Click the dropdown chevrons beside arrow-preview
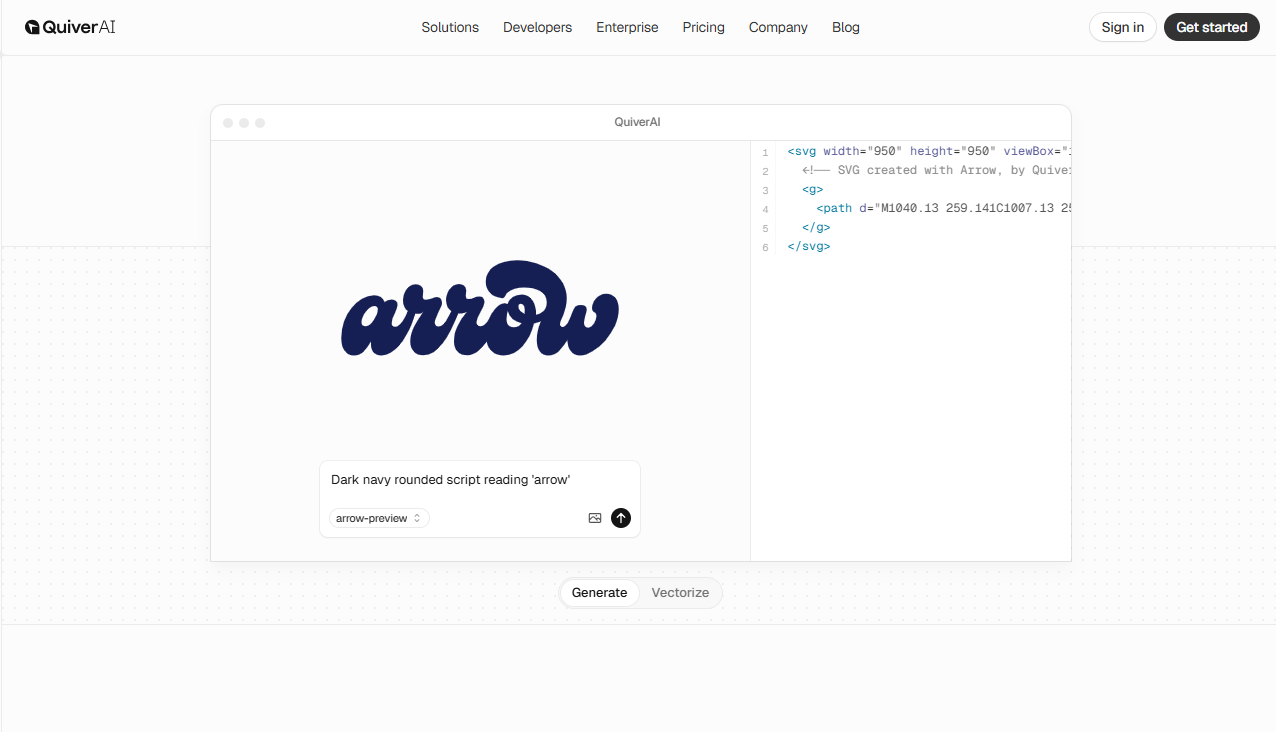Viewport: 1276px width, 732px height. coord(417,518)
